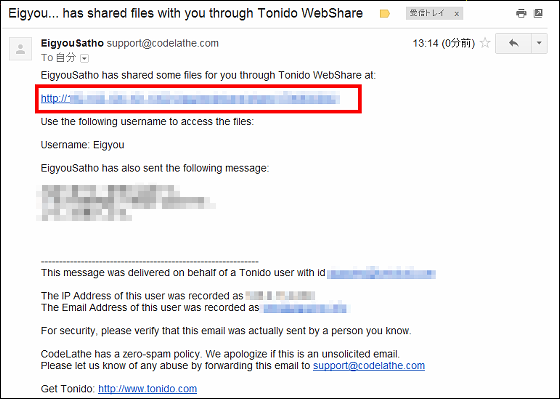Expand recipient details arrow next to To

point(84,58)
